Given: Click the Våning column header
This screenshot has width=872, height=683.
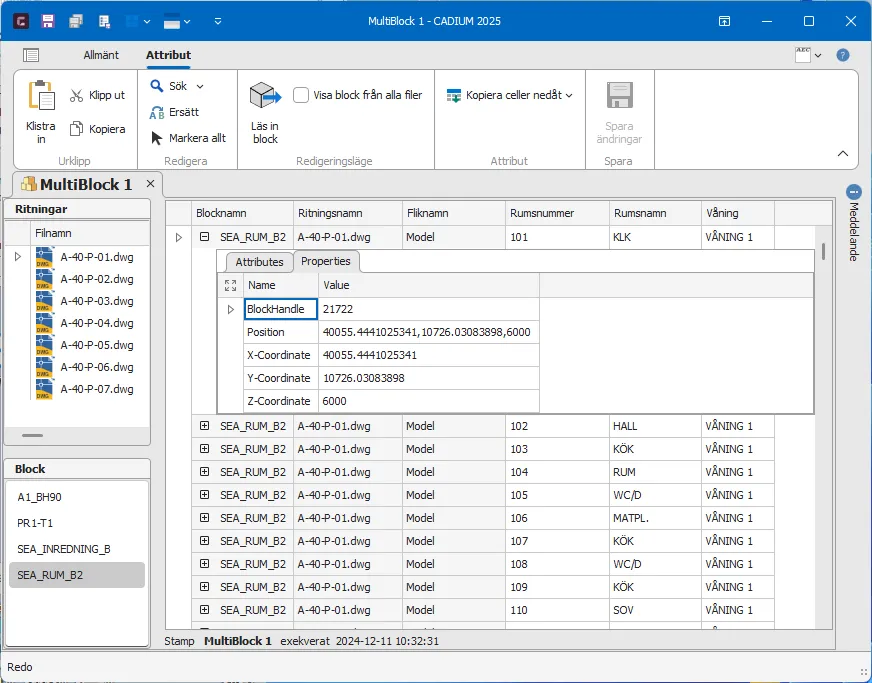Looking at the screenshot, I should 737,213.
